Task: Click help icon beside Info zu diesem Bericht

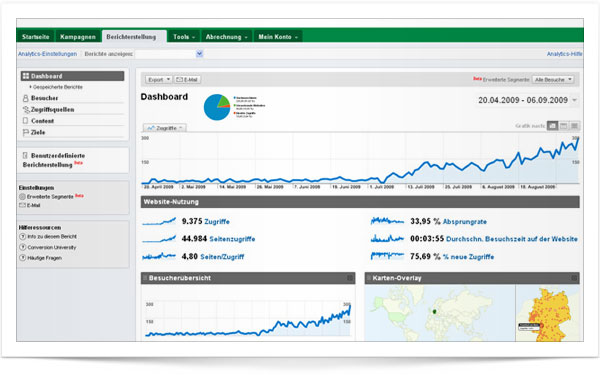Action: click(23, 236)
